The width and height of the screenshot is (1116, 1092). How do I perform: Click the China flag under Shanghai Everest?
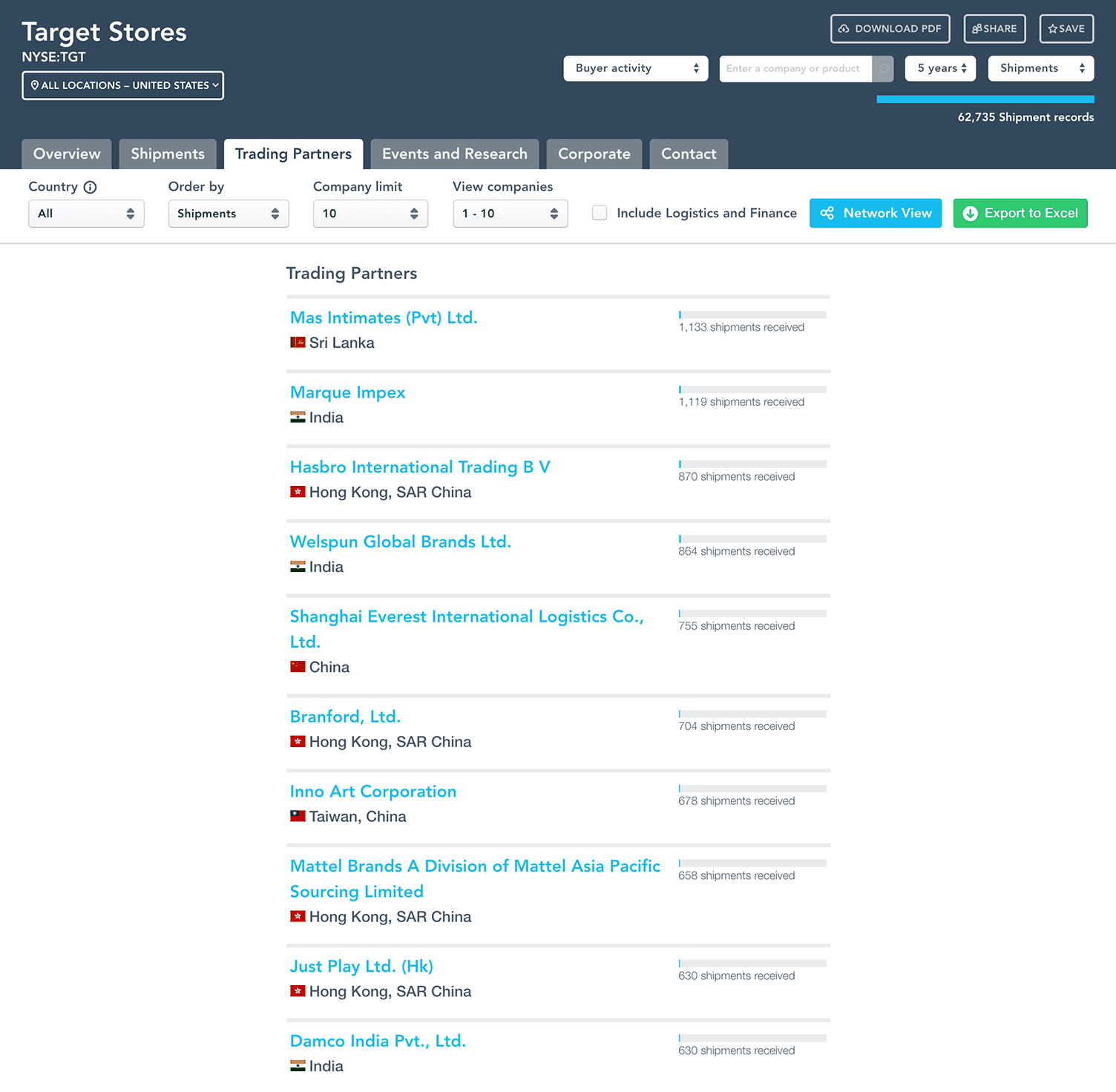298,667
